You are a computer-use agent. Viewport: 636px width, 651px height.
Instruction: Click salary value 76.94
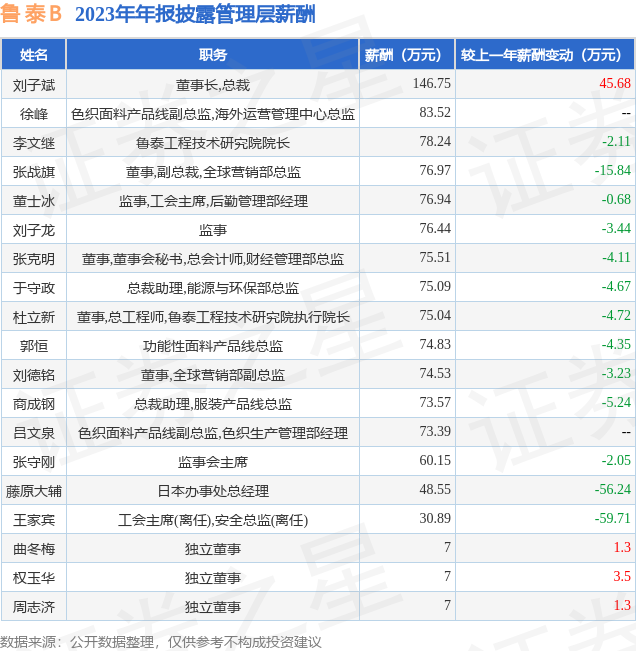click(x=435, y=199)
